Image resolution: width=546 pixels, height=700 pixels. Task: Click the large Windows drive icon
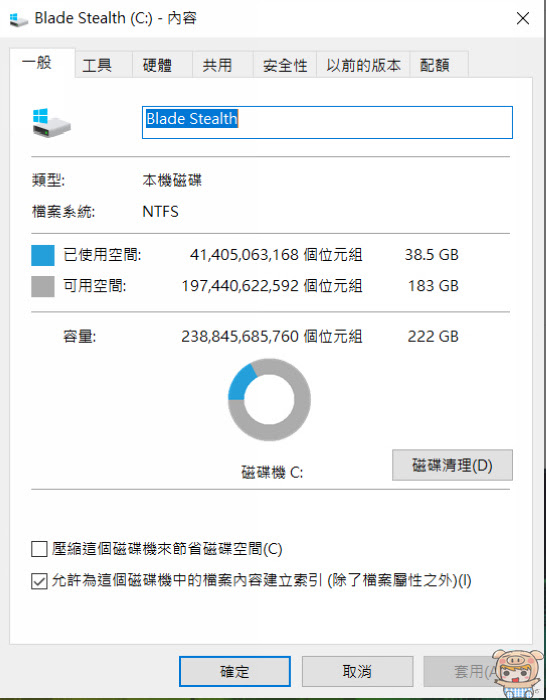(x=51, y=122)
